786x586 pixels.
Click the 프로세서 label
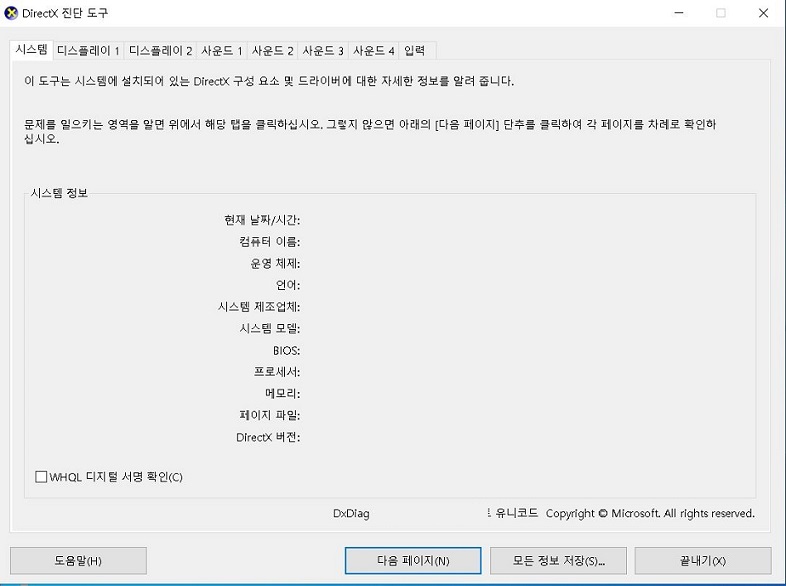277,372
